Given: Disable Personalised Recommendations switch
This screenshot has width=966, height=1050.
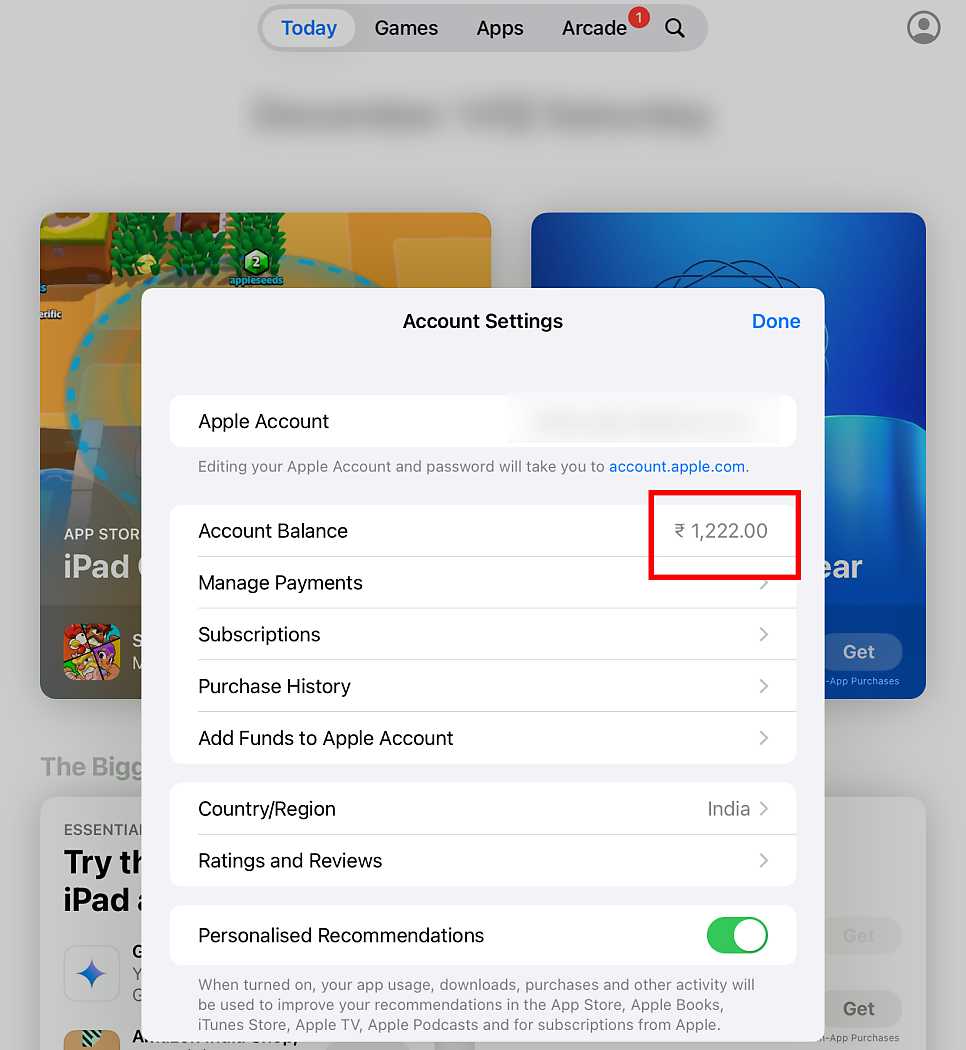Looking at the screenshot, I should coord(737,935).
